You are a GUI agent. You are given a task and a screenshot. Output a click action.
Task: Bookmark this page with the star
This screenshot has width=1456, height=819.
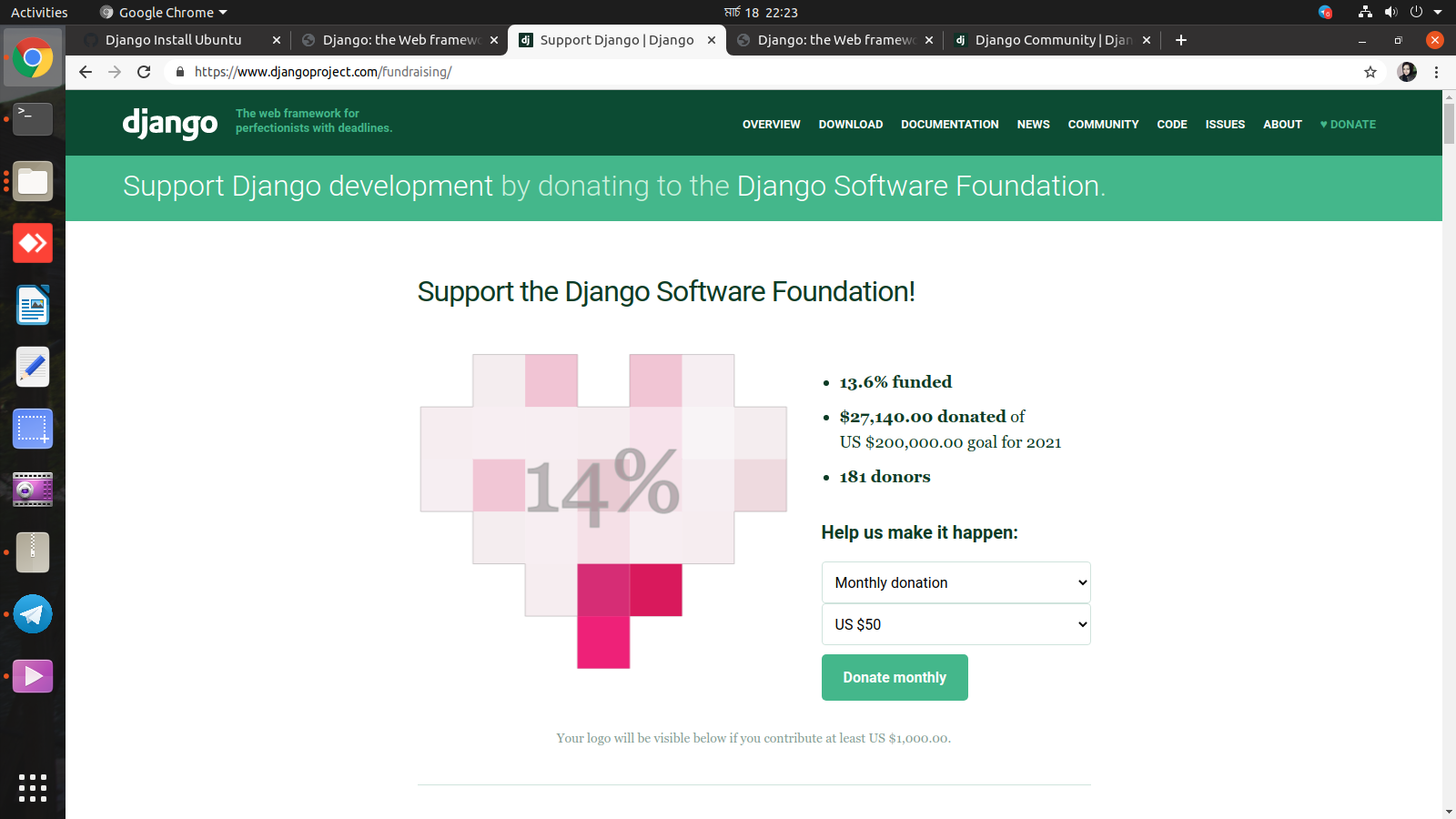click(1370, 72)
